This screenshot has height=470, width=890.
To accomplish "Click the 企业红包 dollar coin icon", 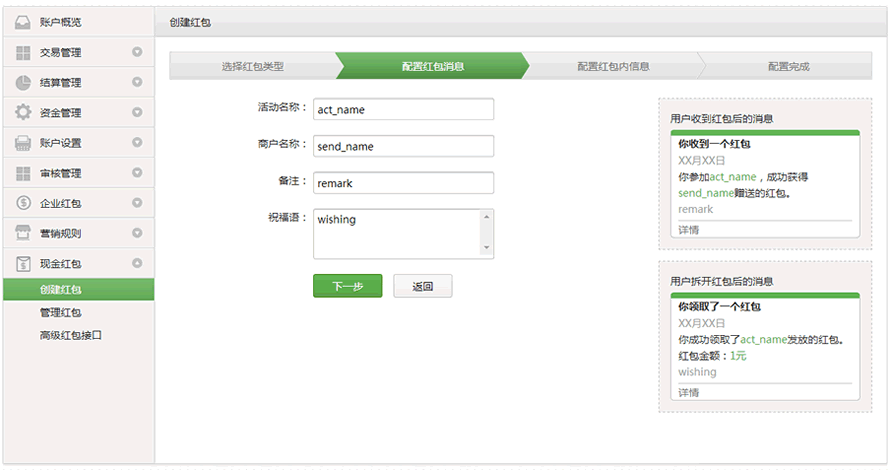I will click(x=23, y=203).
